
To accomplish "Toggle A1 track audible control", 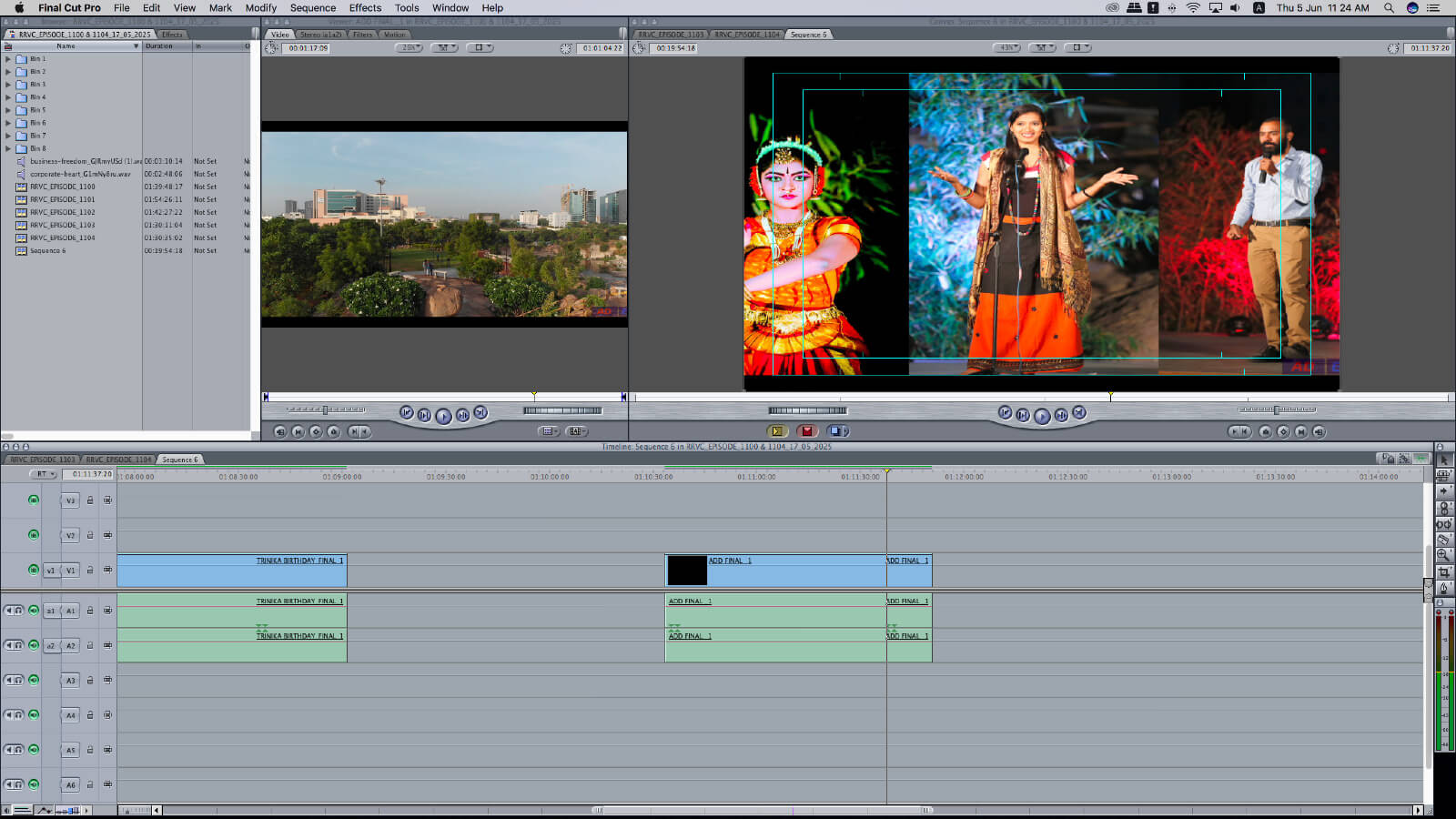I will point(34,611).
